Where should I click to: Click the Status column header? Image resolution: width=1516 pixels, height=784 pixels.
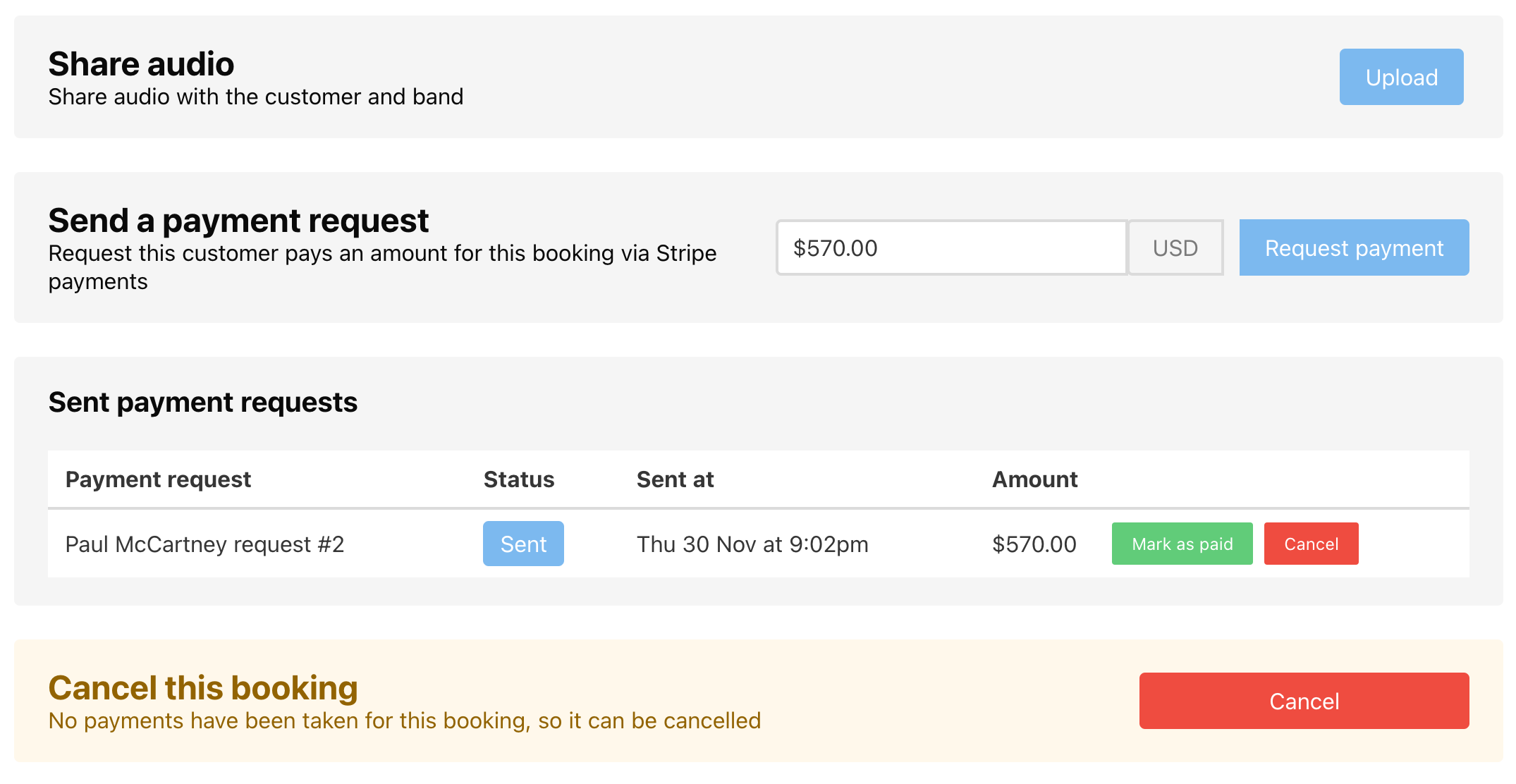pos(518,479)
